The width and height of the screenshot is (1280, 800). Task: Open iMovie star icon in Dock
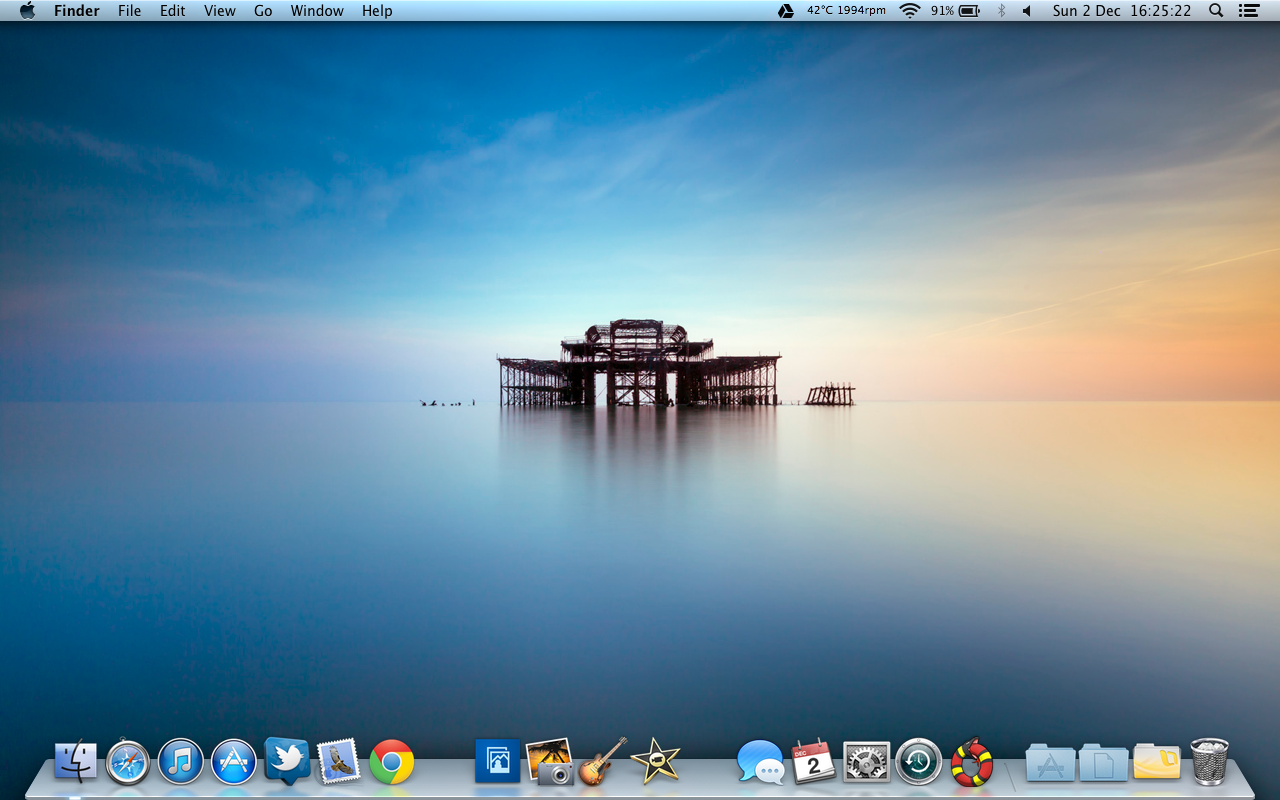[x=656, y=761]
